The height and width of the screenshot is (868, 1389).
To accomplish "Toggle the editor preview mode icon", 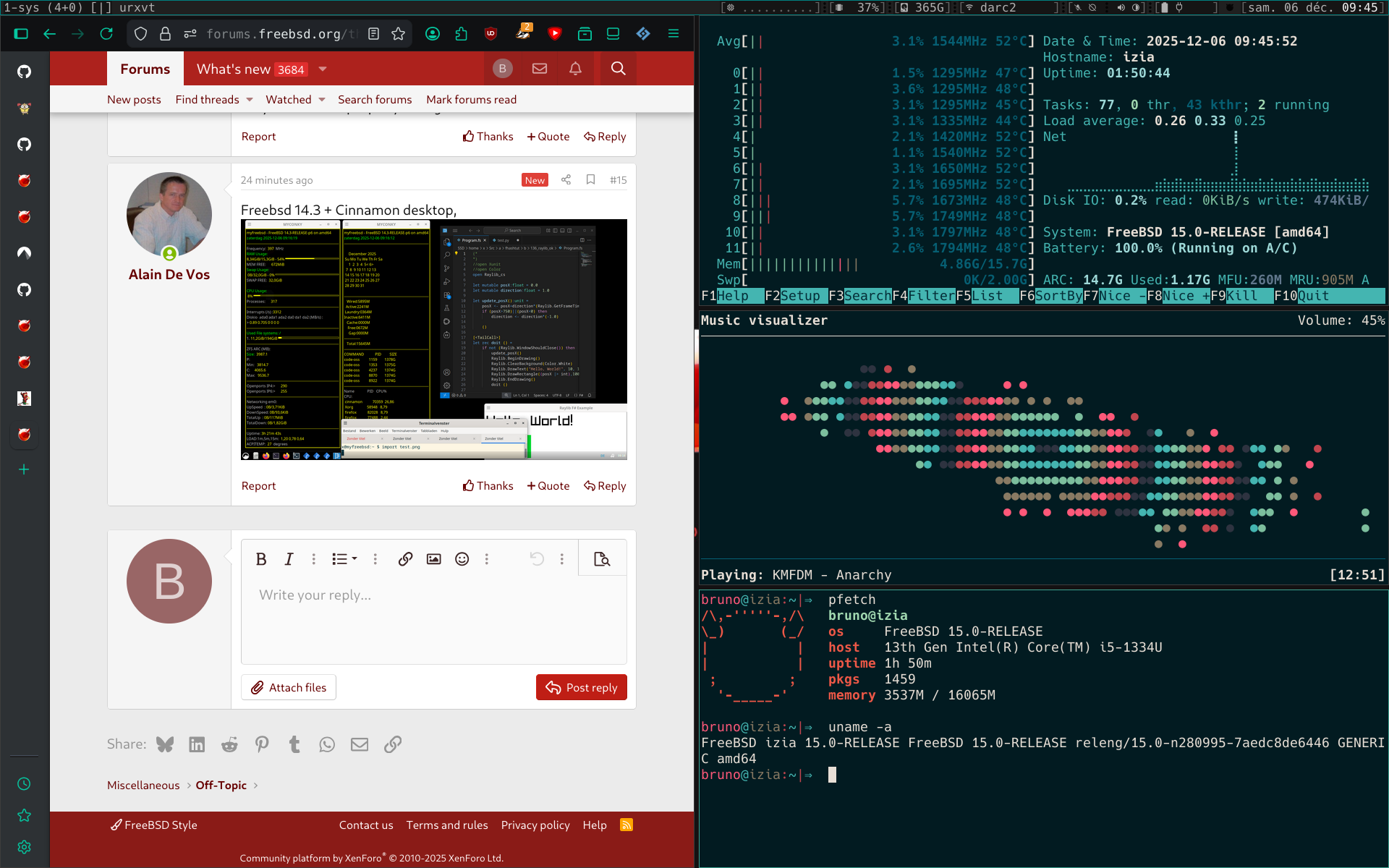I will (601, 559).
